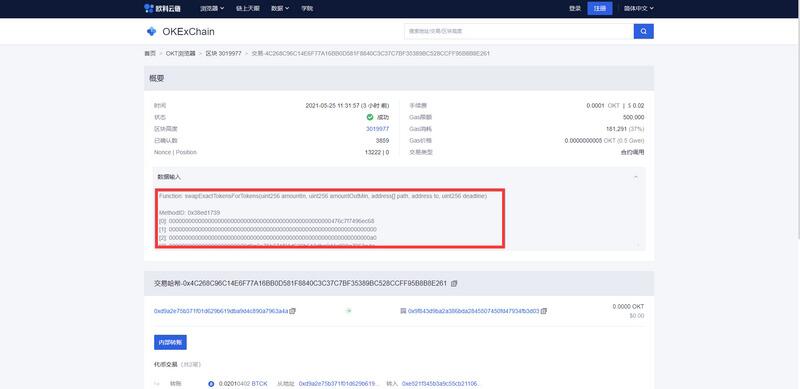Viewport: 800px width, 389px height.
Task: Collapse the 数据输入 section with the arrow
Action: coord(636,177)
